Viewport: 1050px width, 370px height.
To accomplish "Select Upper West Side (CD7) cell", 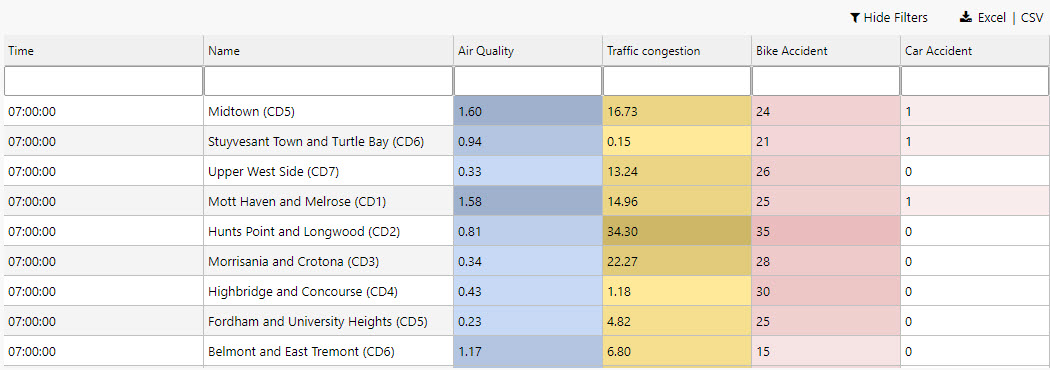I will pos(329,171).
